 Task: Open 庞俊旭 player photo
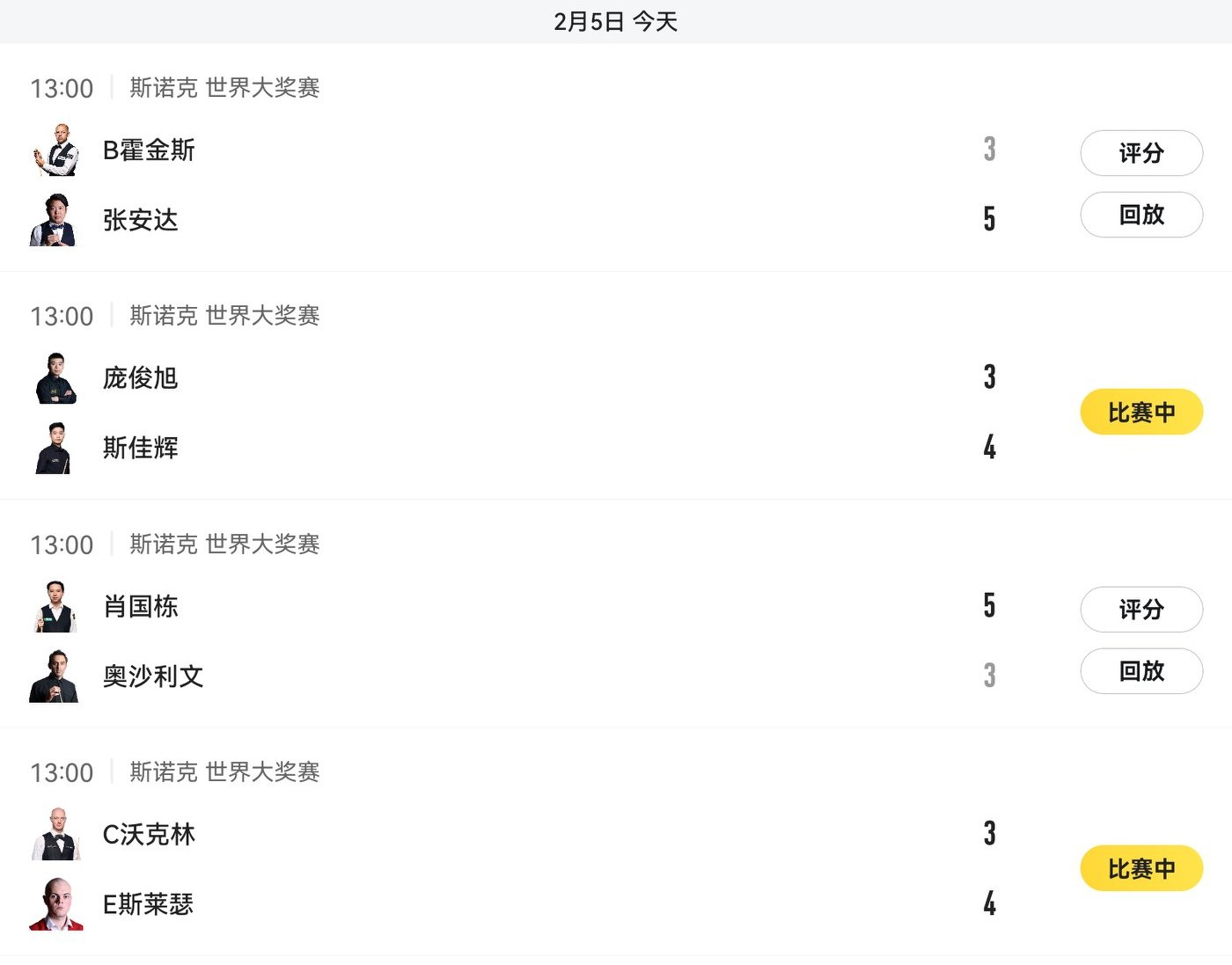pyautogui.click(x=55, y=378)
